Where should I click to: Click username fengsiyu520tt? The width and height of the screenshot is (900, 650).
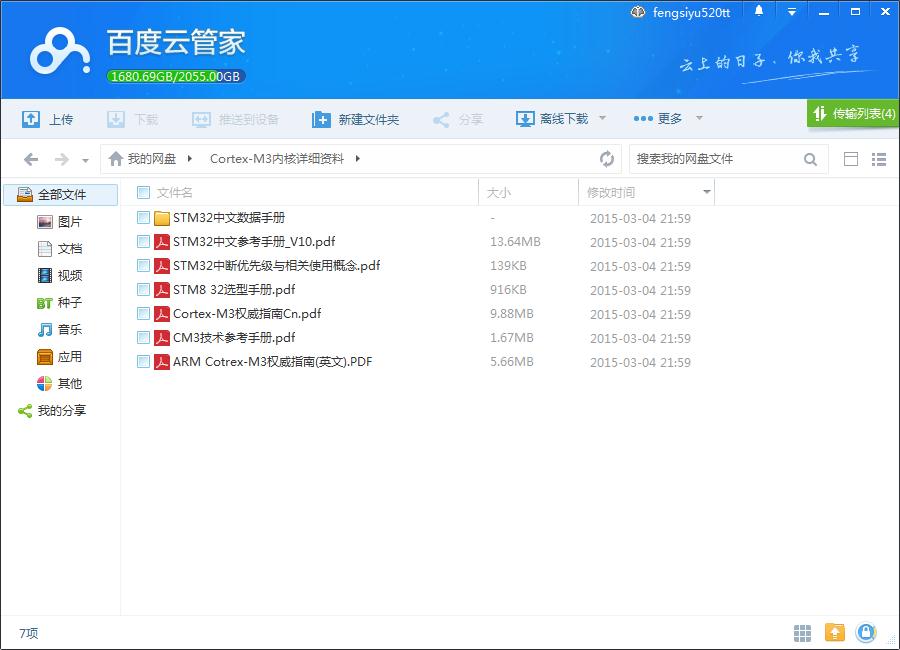691,13
